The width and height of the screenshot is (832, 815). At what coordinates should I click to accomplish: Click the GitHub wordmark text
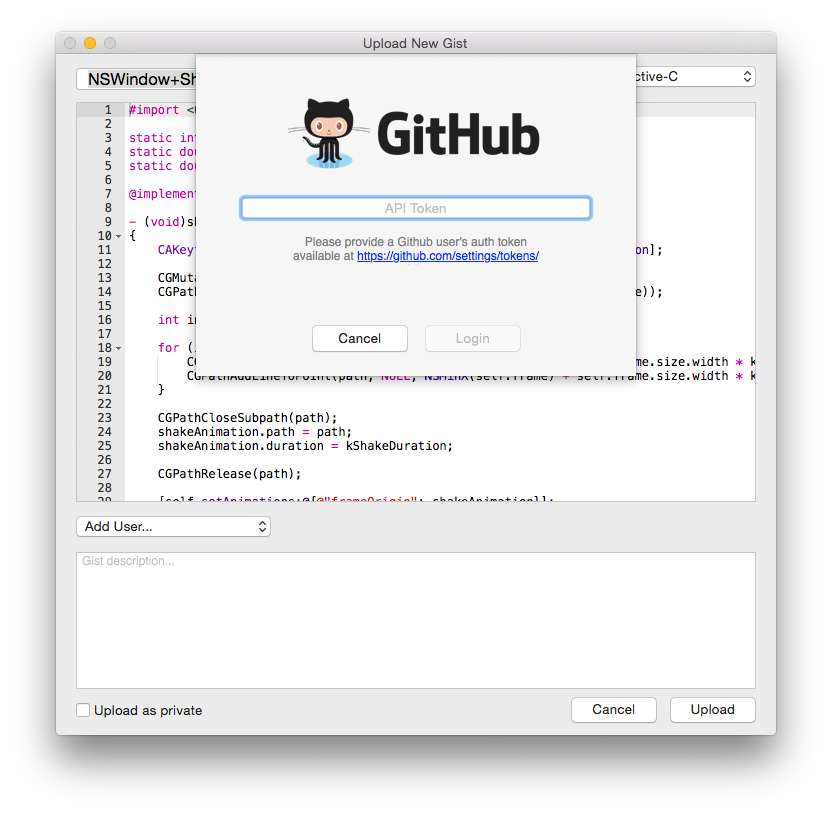458,134
